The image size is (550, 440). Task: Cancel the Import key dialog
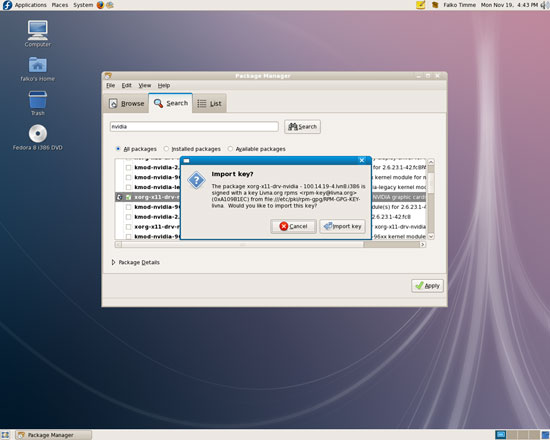(x=293, y=226)
